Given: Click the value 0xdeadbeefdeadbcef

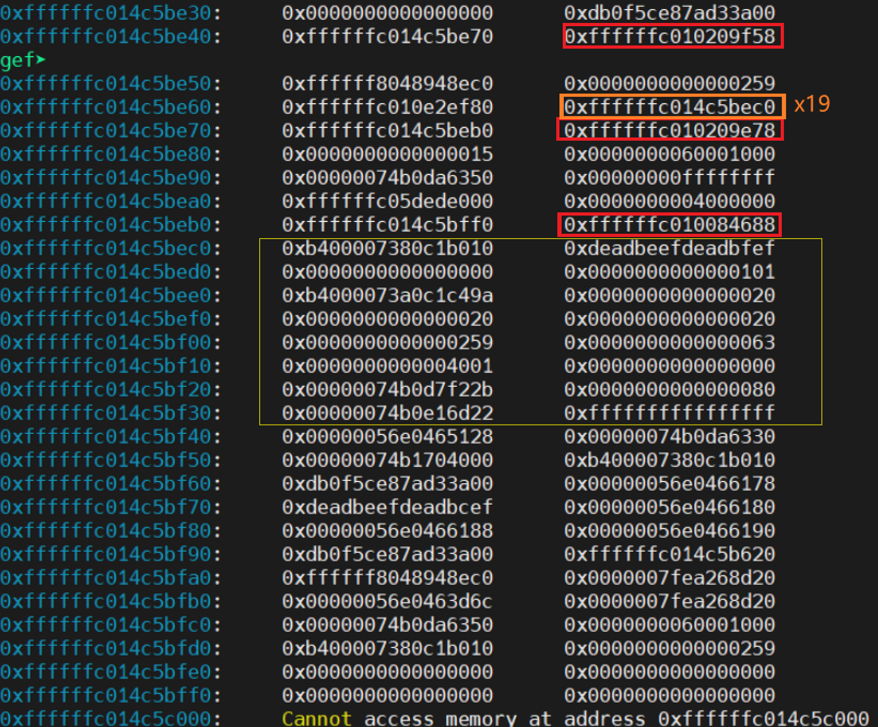Looking at the screenshot, I should point(387,507).
